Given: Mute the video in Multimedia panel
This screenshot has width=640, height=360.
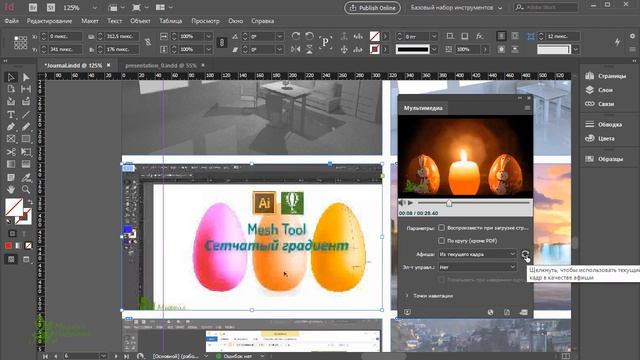Looking at the screenshot, I should [x=402, y=202].
